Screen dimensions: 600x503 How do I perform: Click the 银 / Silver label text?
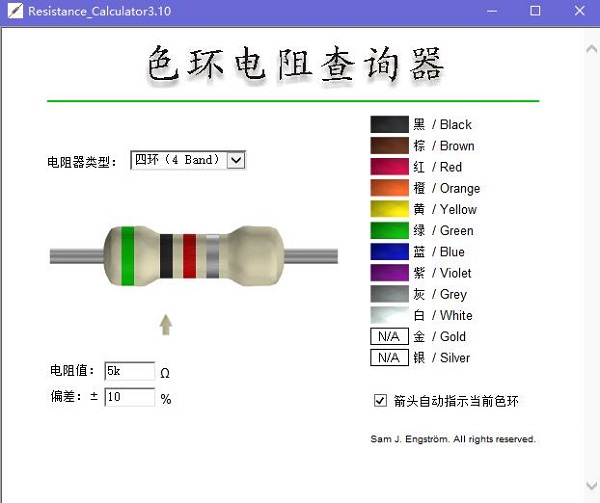[441, 358]
